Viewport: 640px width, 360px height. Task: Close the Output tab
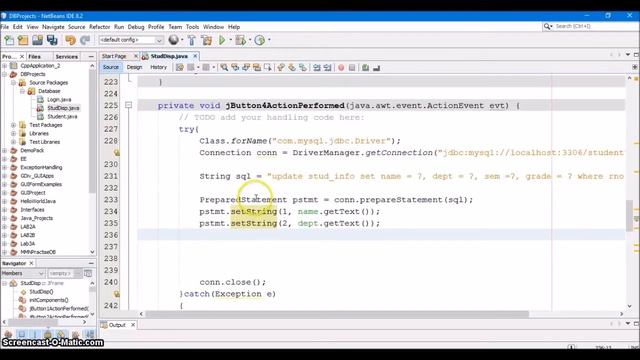click(x=133, y=325)
